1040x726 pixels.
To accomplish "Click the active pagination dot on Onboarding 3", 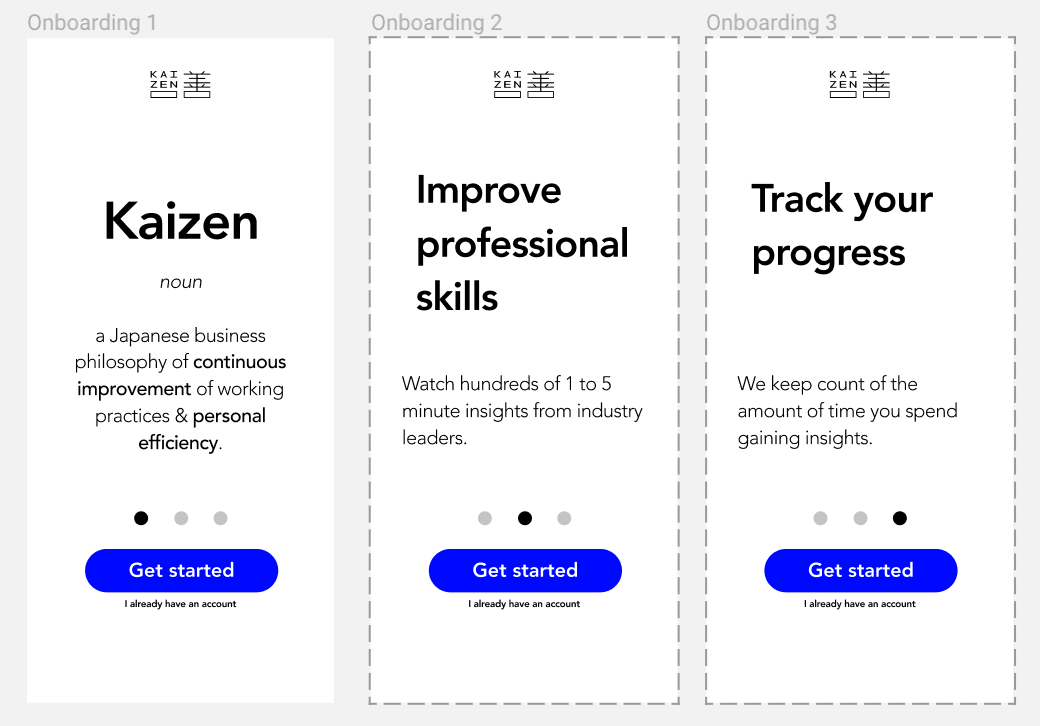I will (899, 518).
